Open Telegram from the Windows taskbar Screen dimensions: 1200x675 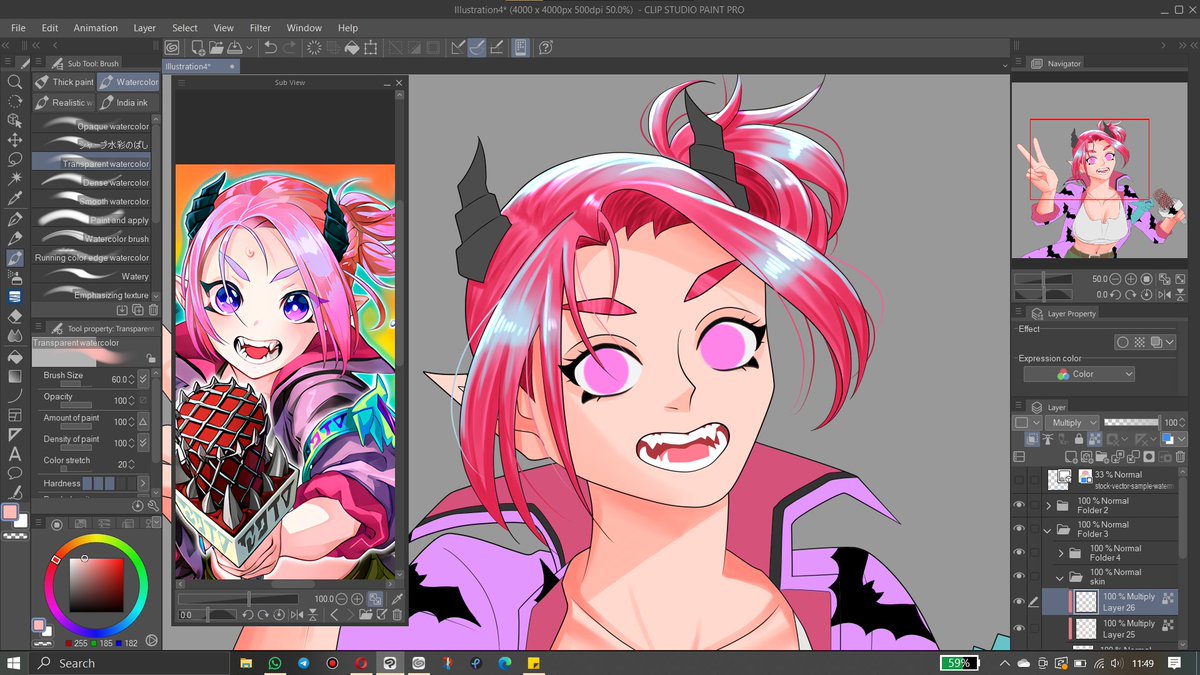point(304,663)
